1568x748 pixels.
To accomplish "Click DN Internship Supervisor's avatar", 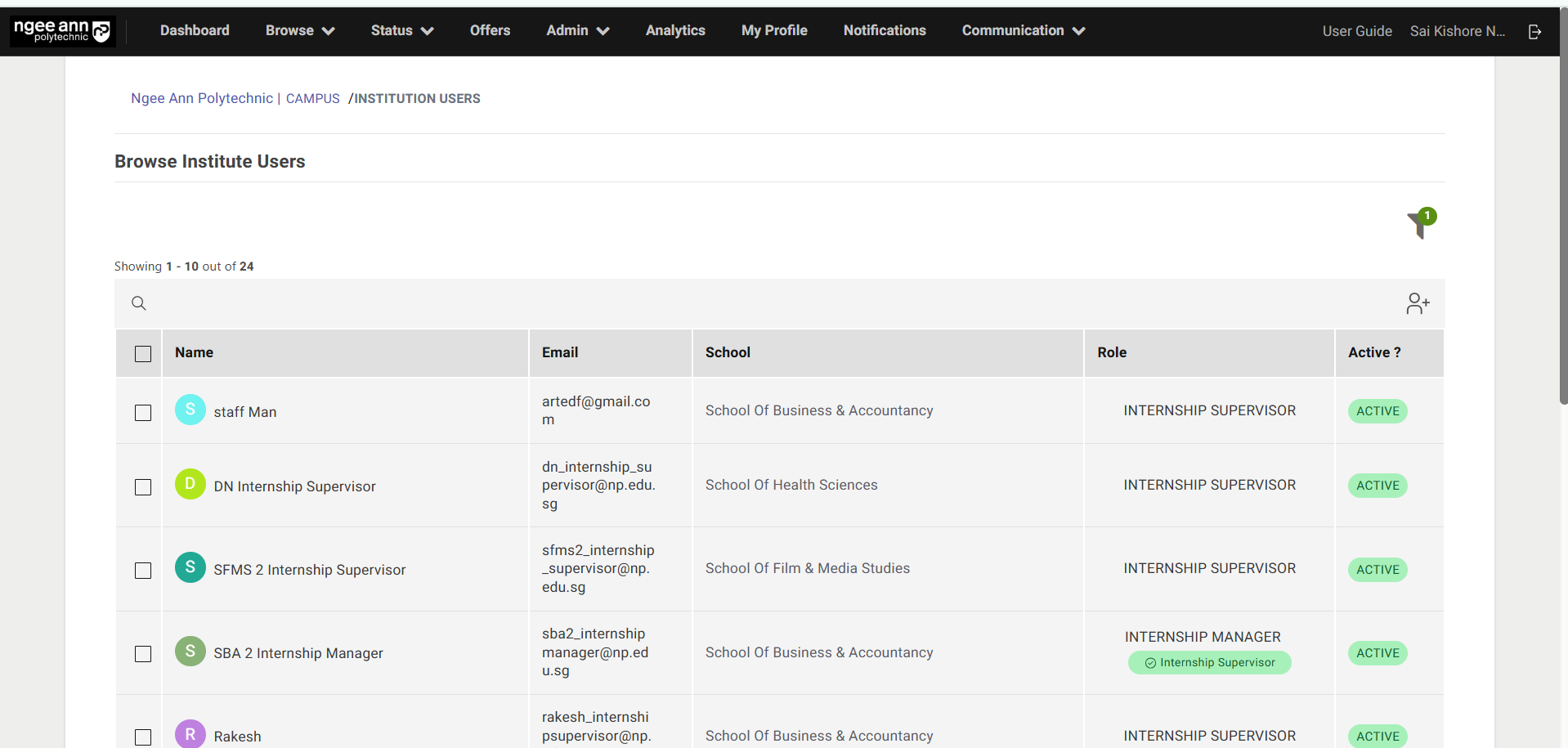I will [x=190, y=484].
